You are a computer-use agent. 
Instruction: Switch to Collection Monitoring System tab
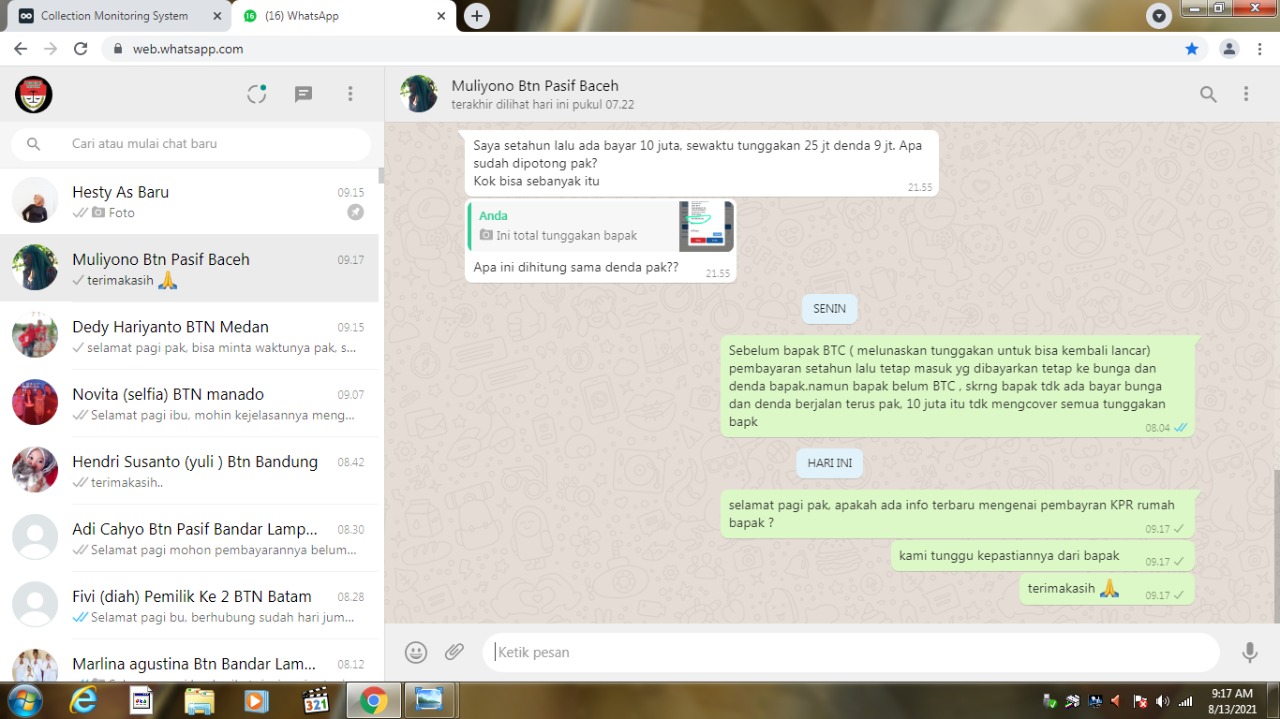[x=114, y=16]
